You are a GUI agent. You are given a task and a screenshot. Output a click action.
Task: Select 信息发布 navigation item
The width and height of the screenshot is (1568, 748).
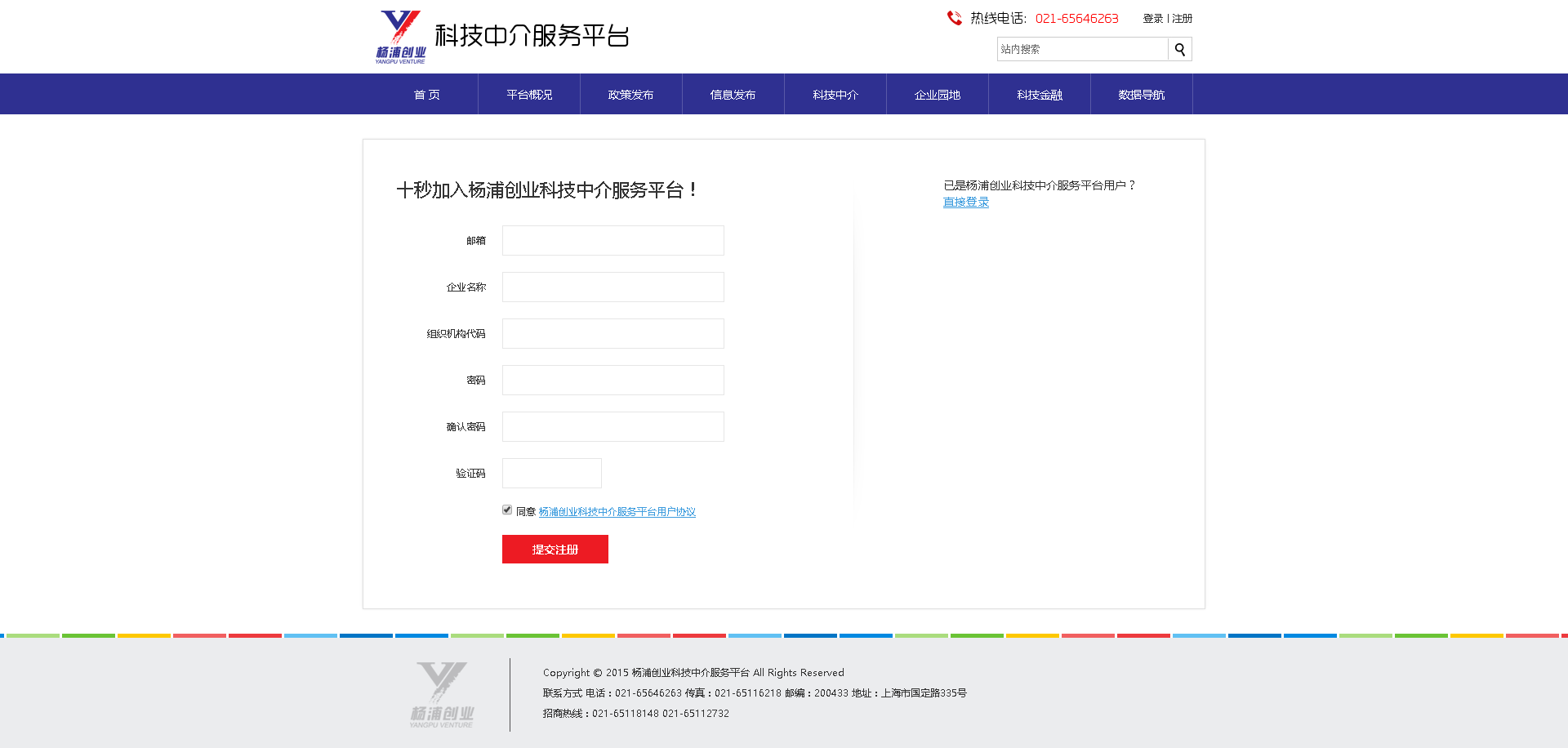click(733, 95)
